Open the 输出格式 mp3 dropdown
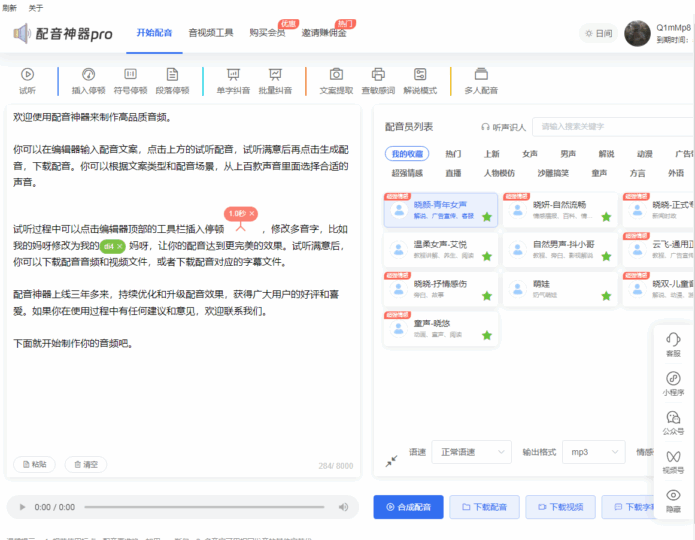This screenshot has width=695, height=540. 593,452
